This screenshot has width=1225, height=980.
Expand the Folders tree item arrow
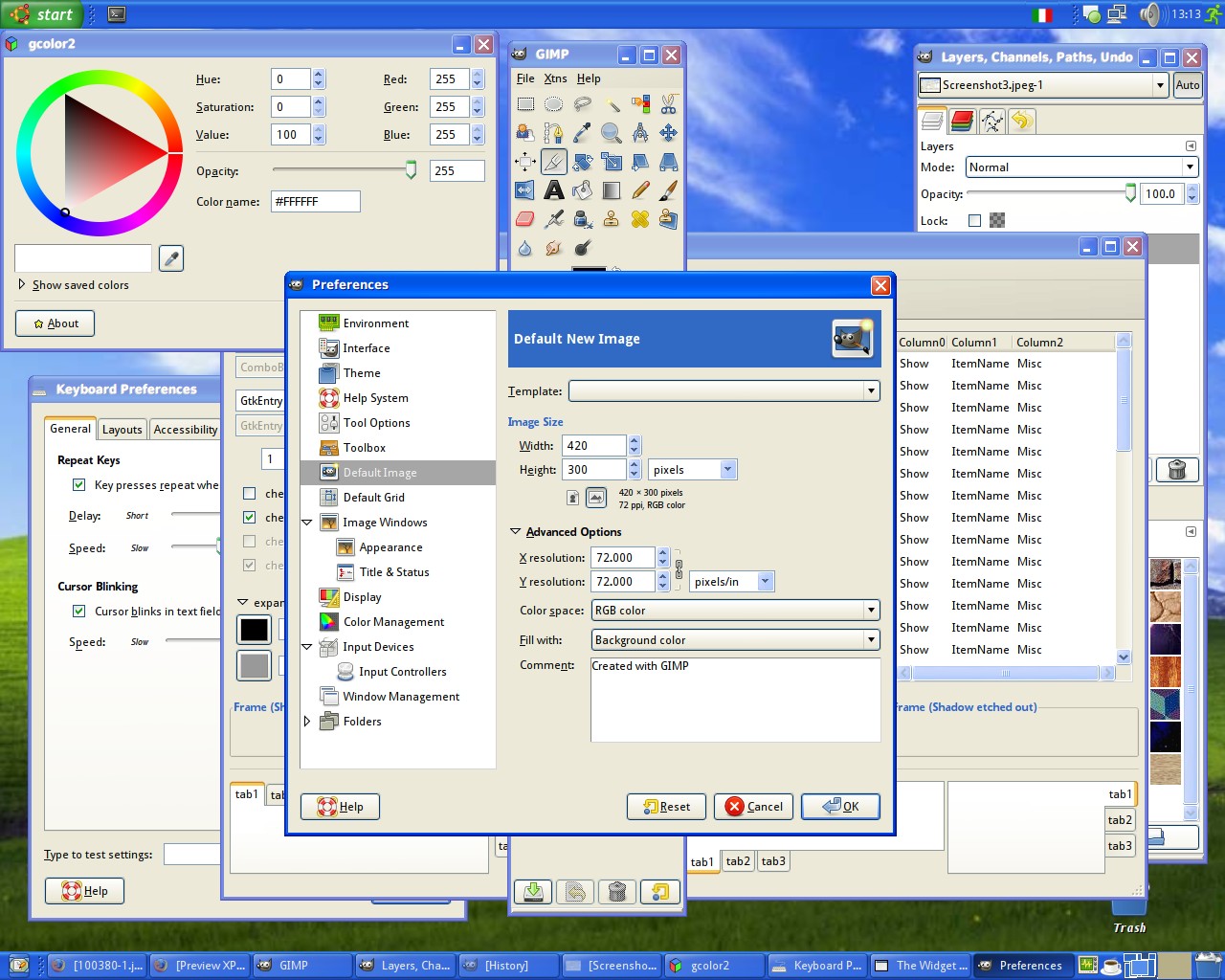307,722
